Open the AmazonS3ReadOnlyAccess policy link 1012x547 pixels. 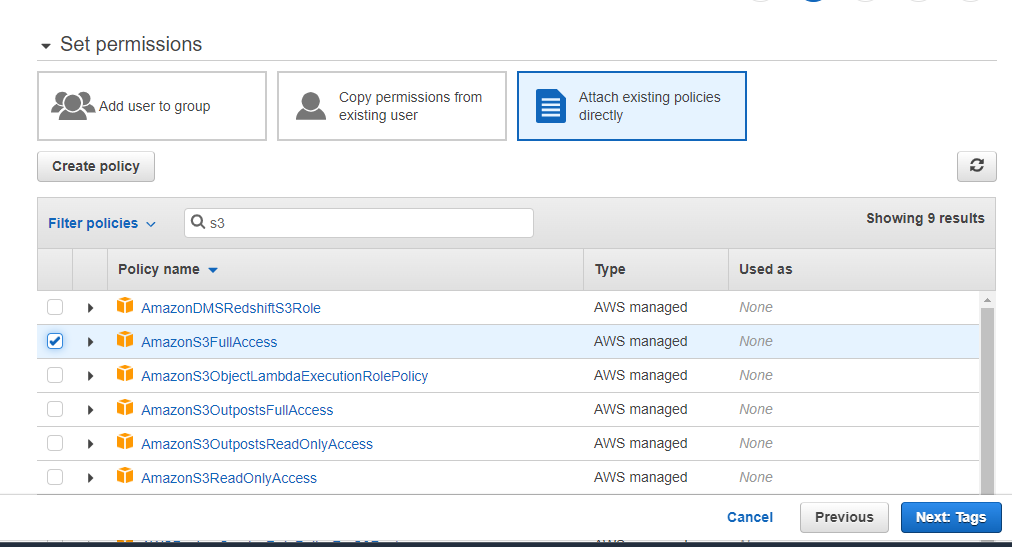[229, 478]
